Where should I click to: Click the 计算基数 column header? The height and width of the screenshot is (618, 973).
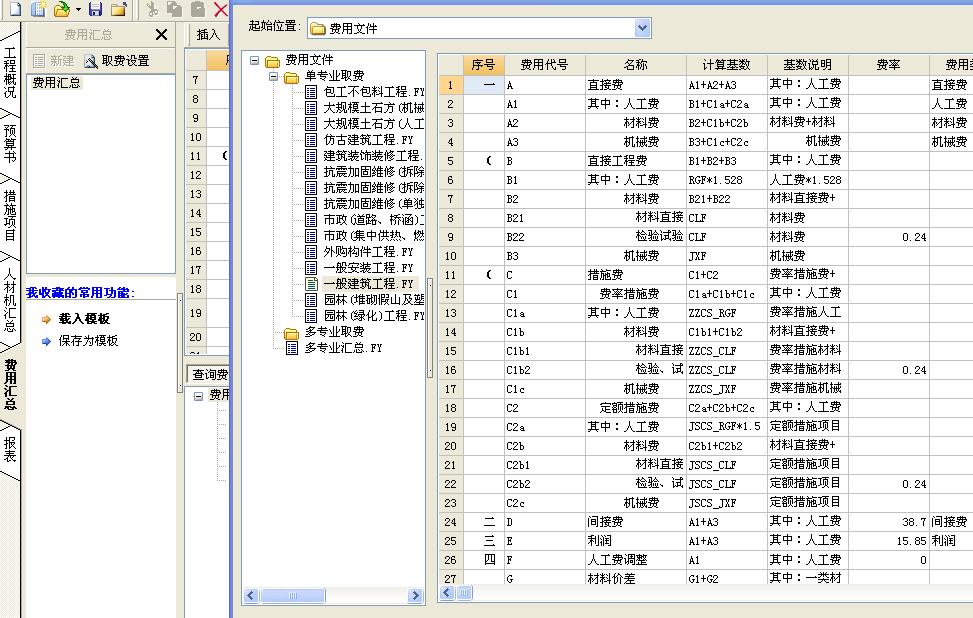coord(726,65)
